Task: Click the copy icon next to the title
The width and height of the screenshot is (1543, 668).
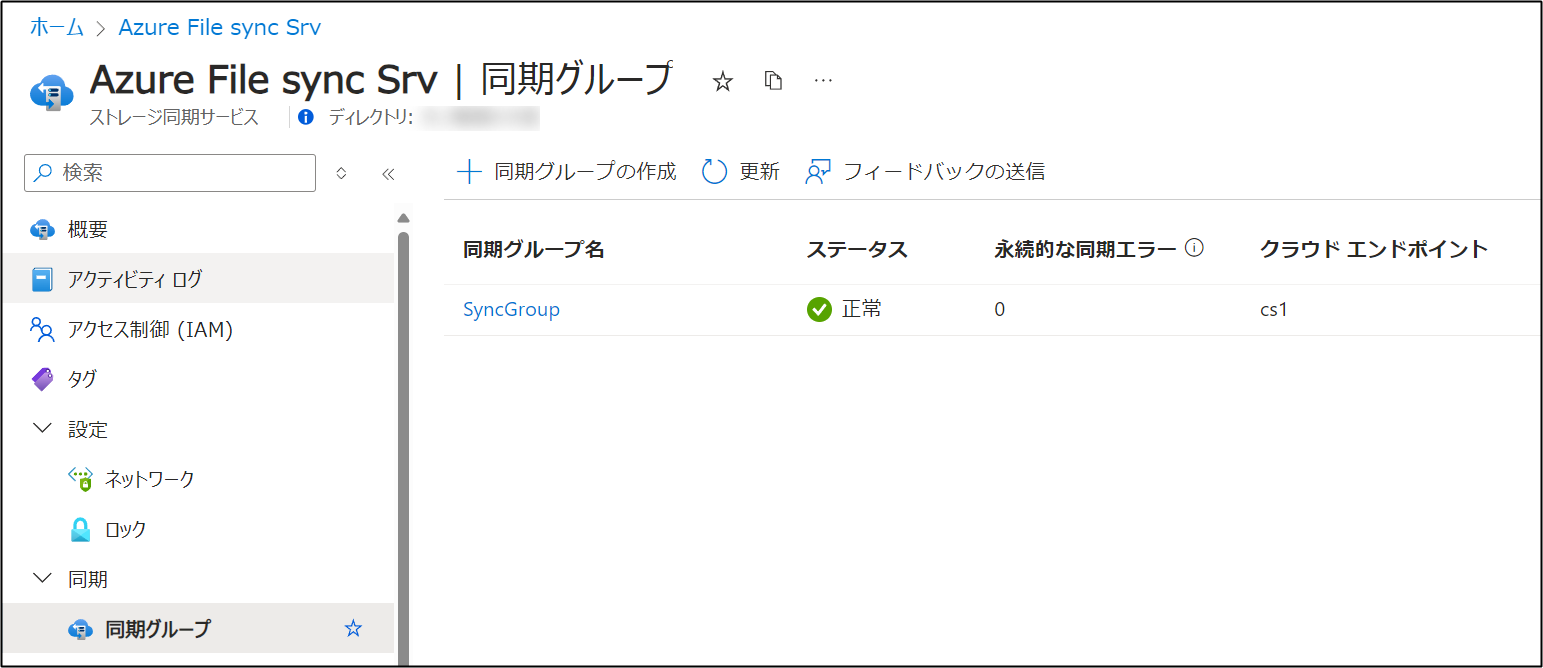Action: [x=772, y=80]
